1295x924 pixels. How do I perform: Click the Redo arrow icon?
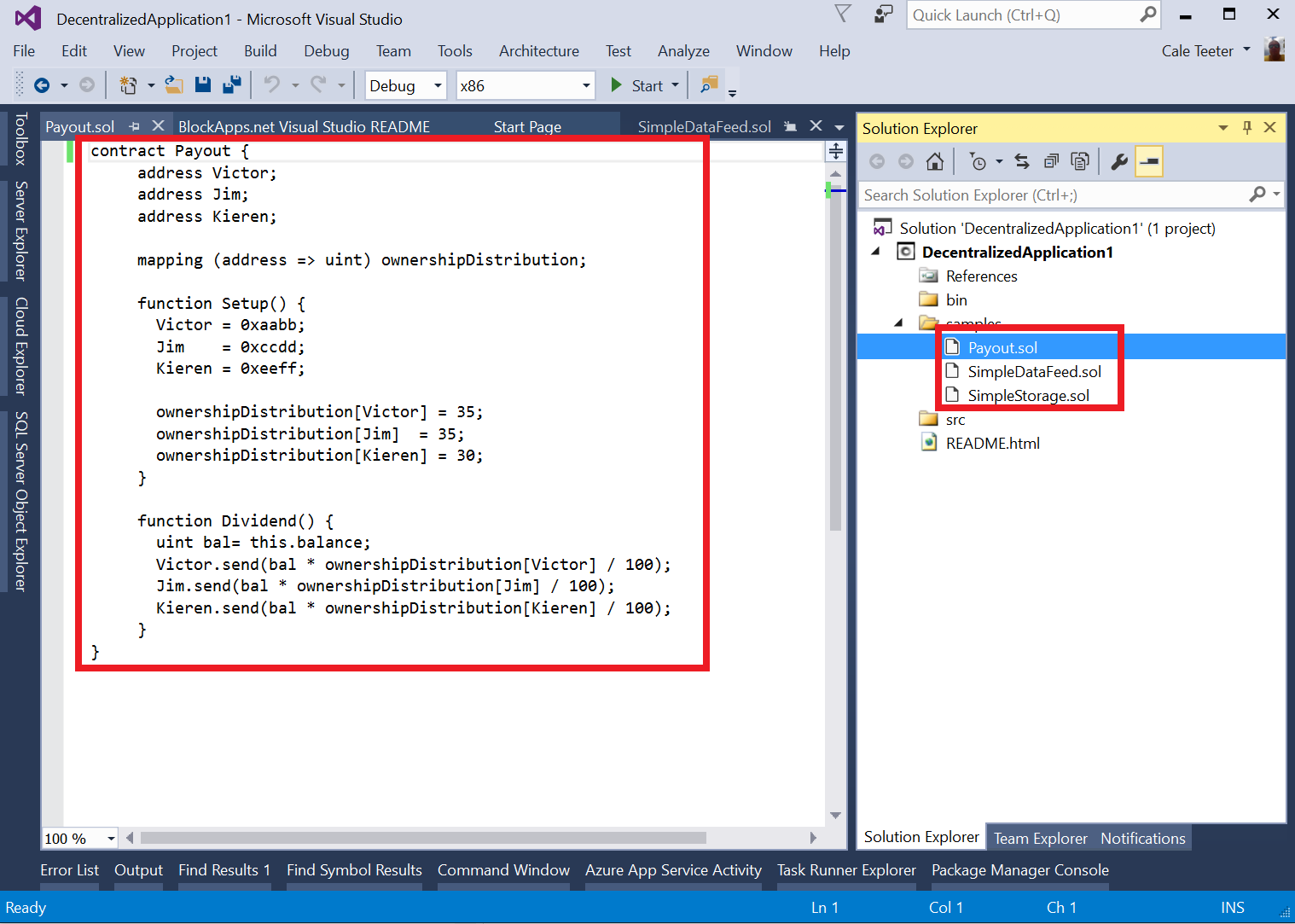(x=318, y=85)
